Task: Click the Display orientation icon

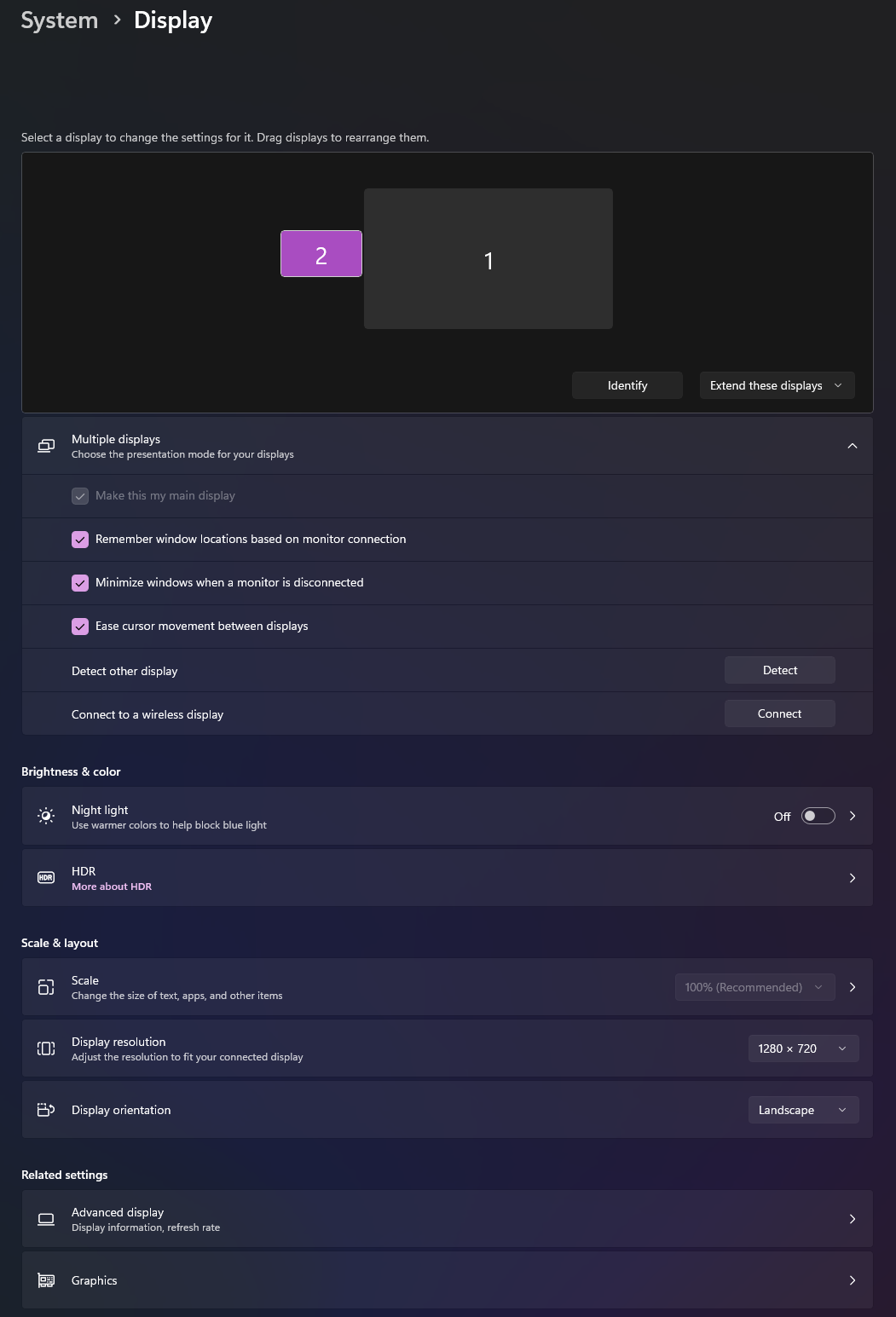Action: (x=46, y=1110)
